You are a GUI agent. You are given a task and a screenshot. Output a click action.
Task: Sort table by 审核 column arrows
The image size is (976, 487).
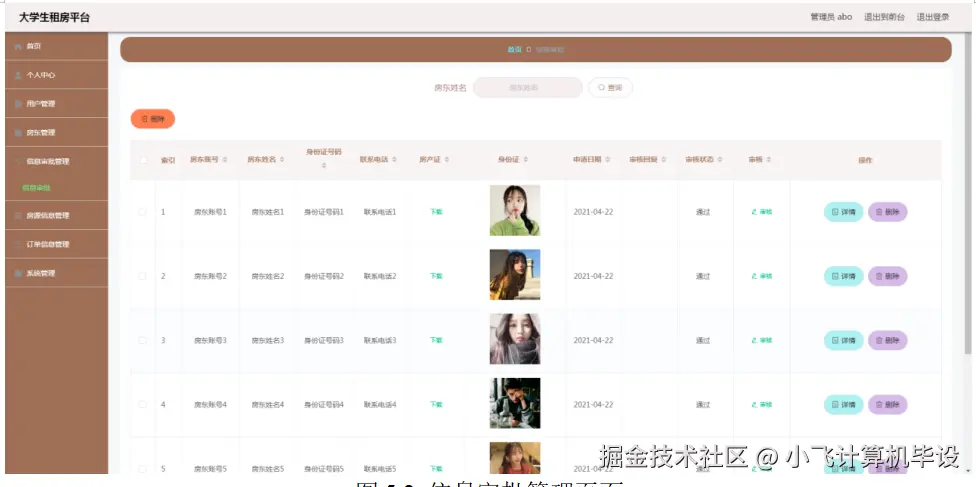(769, 160)
